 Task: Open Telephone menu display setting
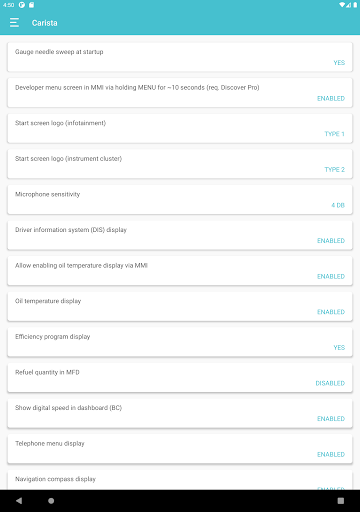[x=180, y=449]
